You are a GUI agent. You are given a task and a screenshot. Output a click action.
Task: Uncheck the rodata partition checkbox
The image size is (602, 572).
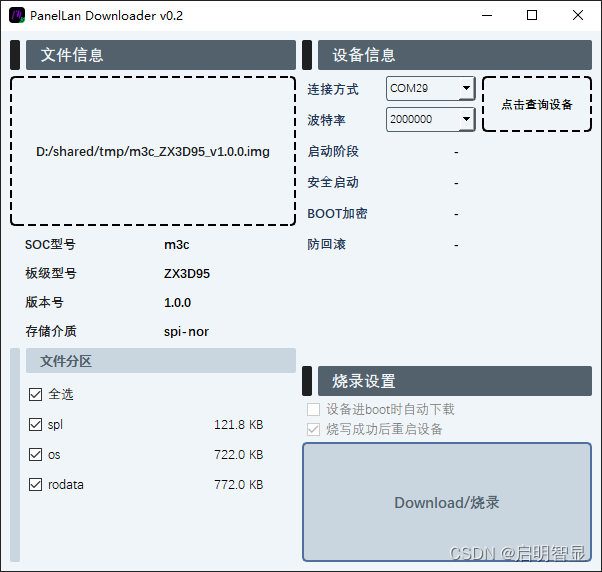(x=35, y=484)
